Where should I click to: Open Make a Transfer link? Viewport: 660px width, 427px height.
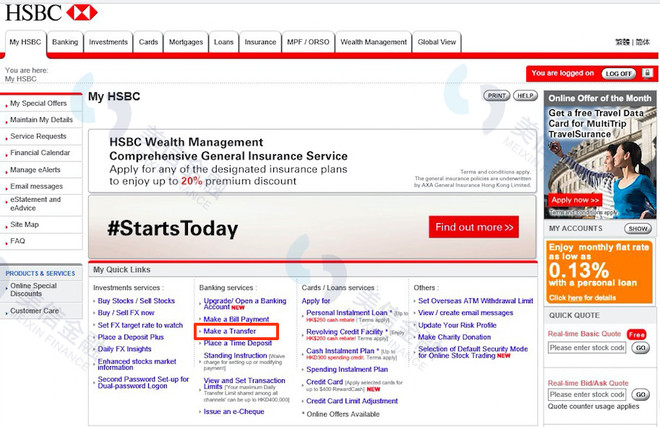[x=230, y=331]
